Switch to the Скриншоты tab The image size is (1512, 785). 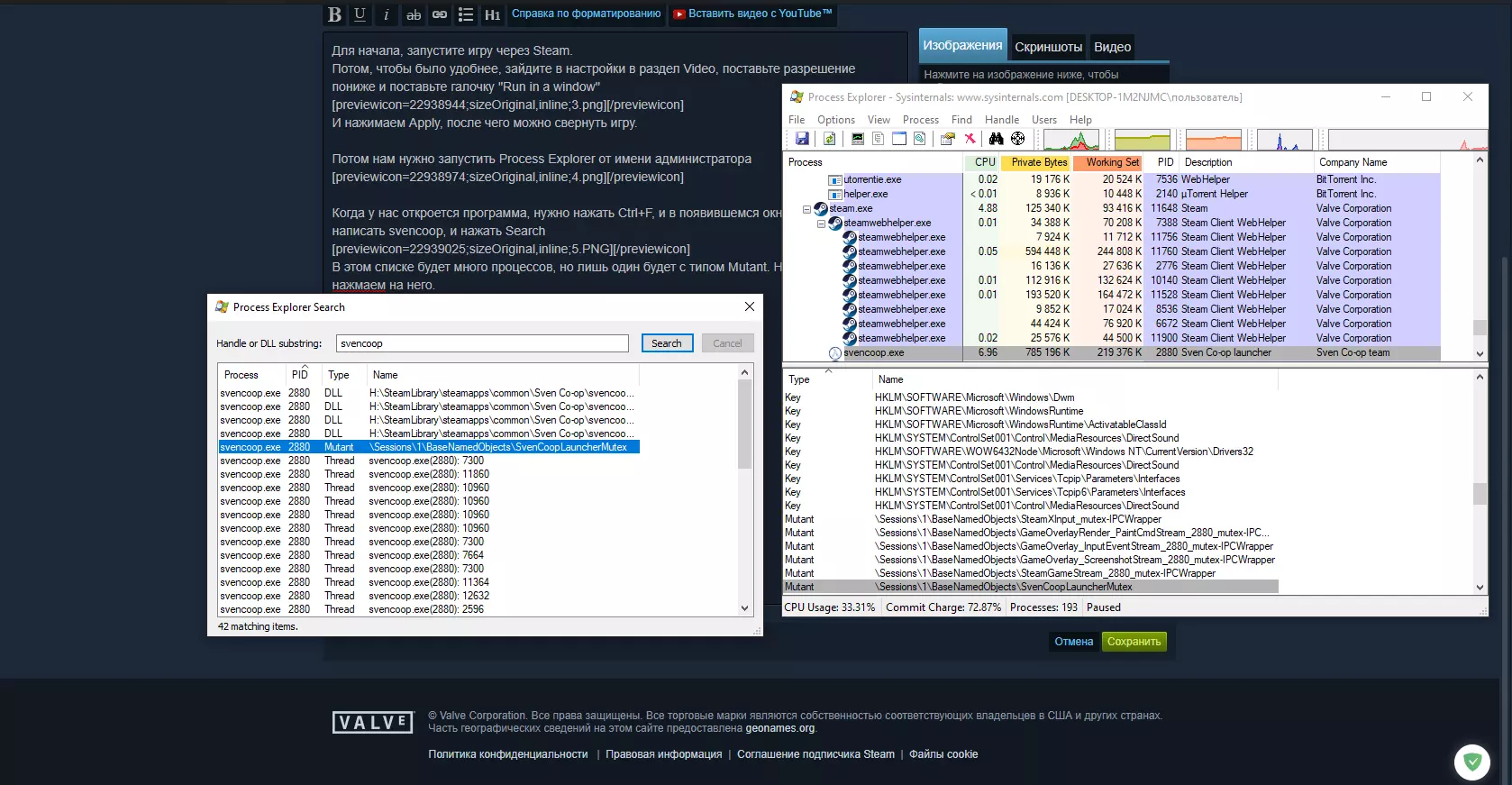tap(1048, 47)
